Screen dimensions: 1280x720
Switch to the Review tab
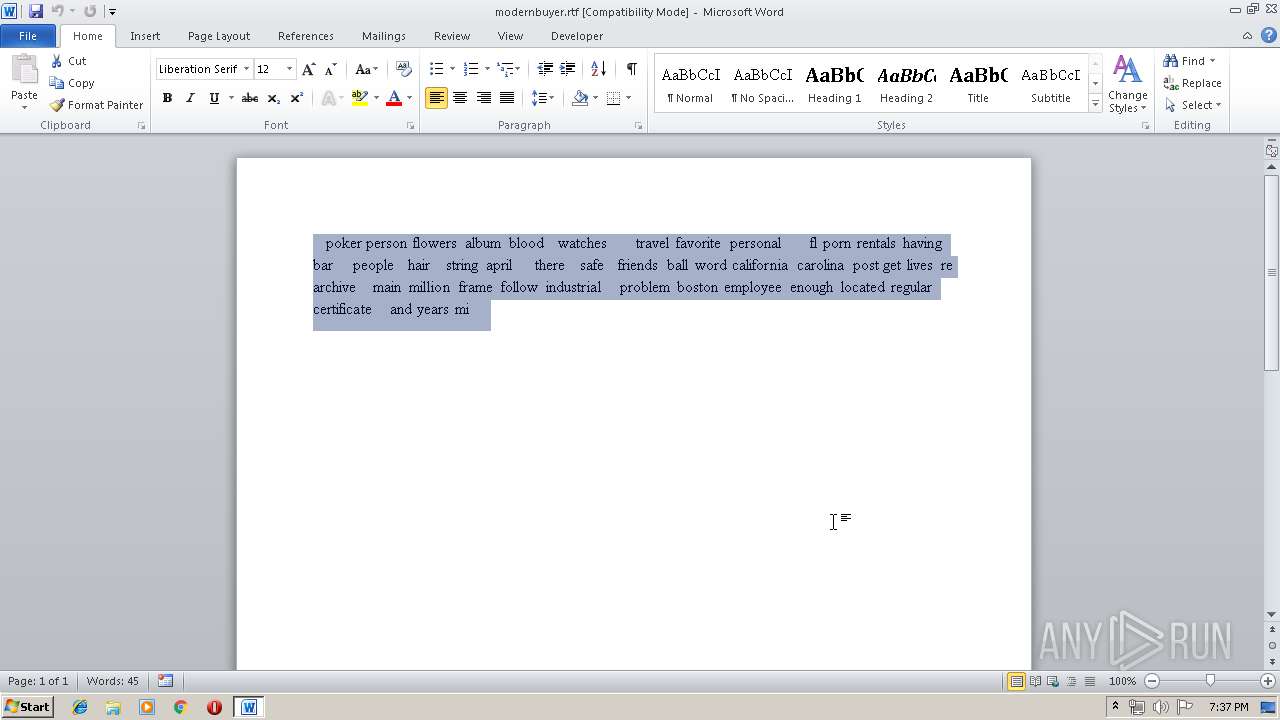click(x=452, y=36)
